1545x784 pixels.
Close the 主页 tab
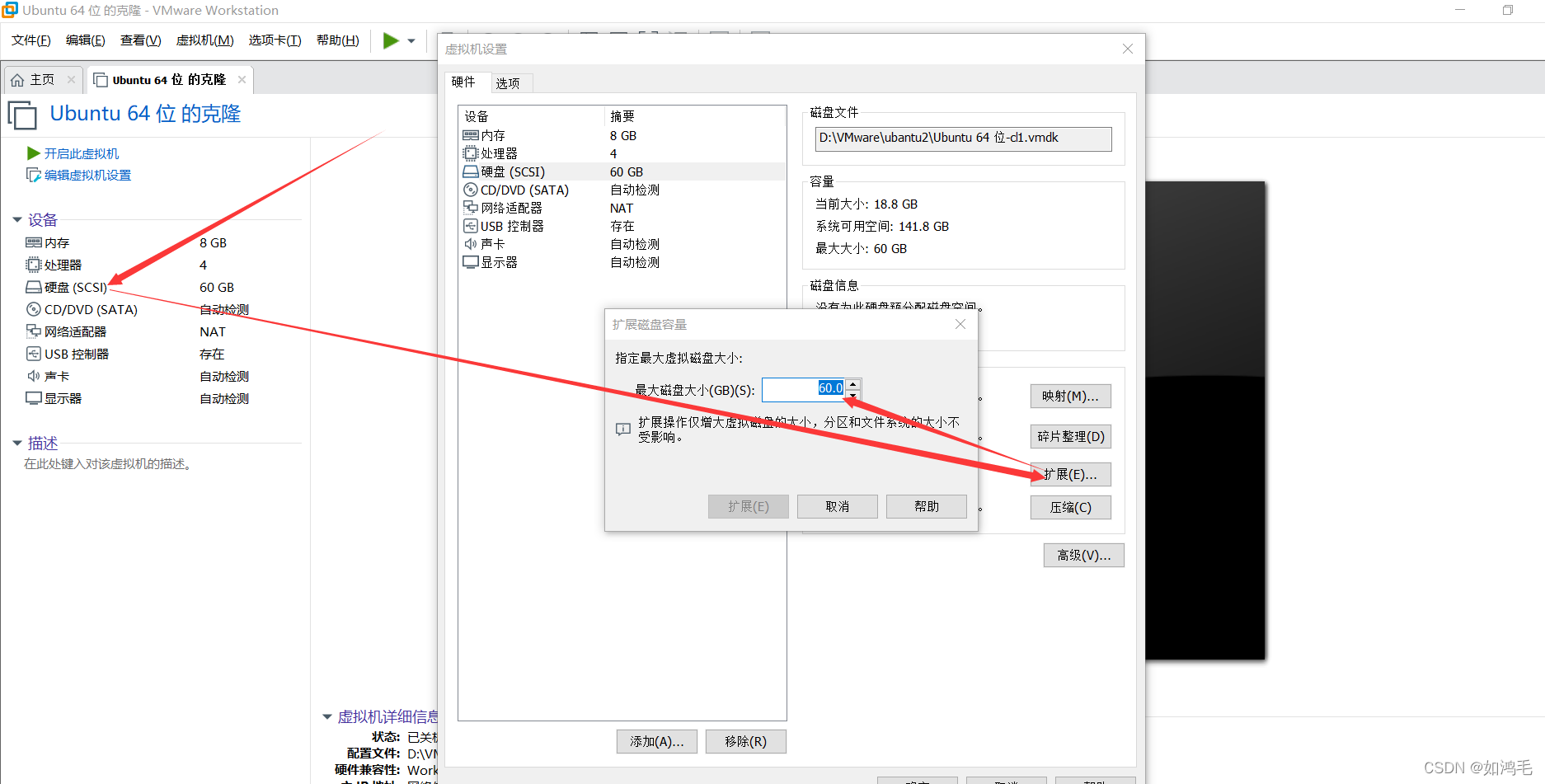(71, 80)
